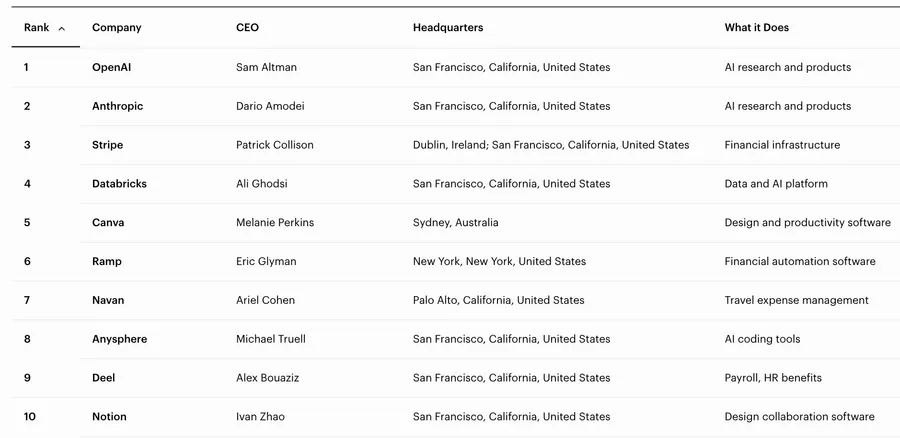Click CEO cell Ali Ghodsi

262,184
